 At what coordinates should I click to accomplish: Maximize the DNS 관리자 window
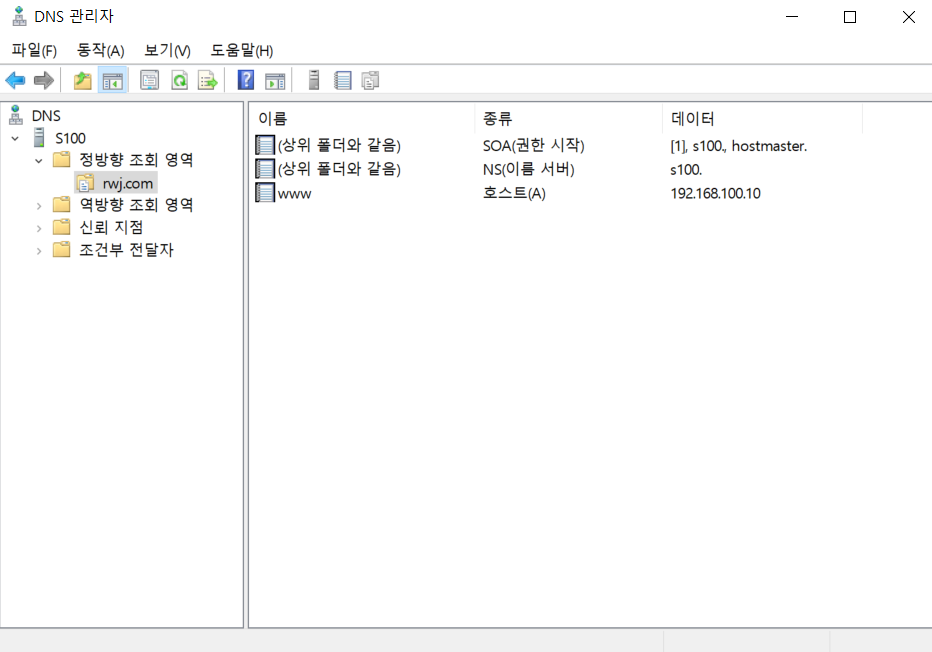pyautogui.click(x=850, y=17)
